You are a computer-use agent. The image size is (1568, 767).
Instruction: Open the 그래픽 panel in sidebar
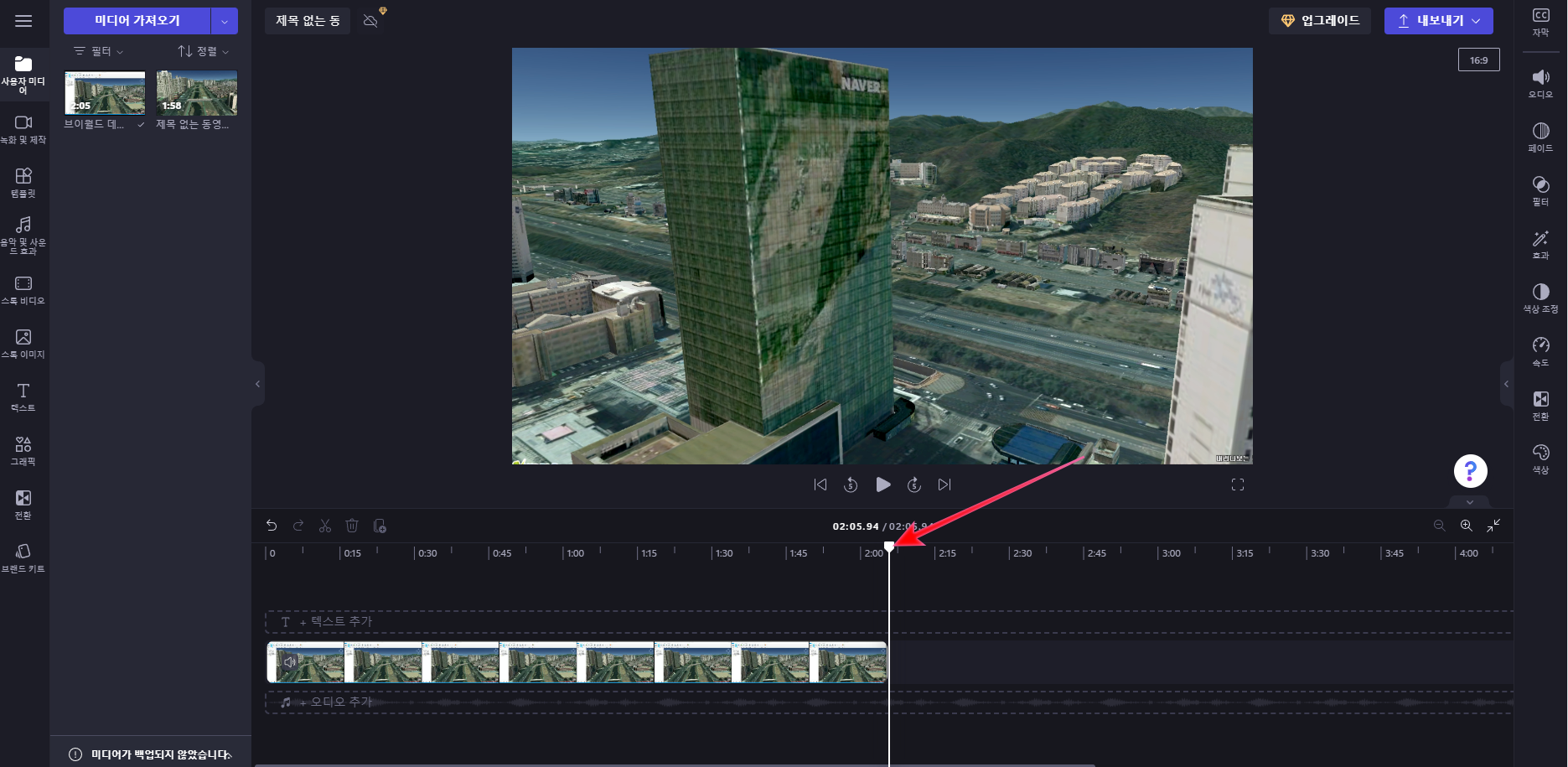pyautogui.click(x=23, y=451)
